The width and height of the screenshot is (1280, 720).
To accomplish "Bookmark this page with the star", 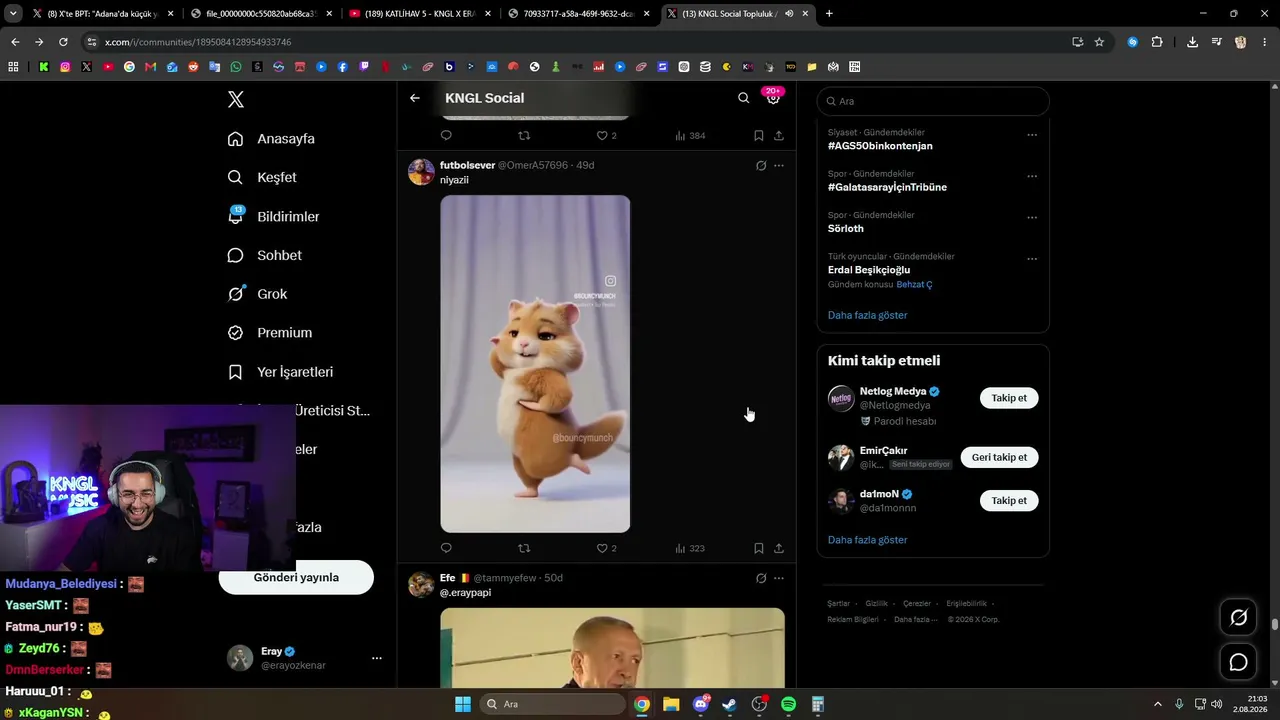I will (1099, 42).
